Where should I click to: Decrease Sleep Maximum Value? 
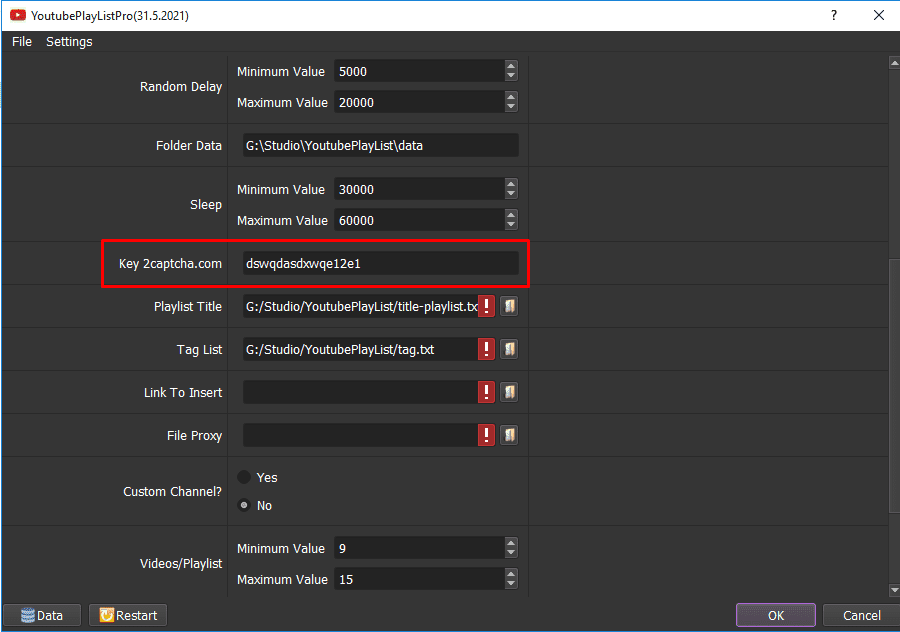click(x=511, y=224)
